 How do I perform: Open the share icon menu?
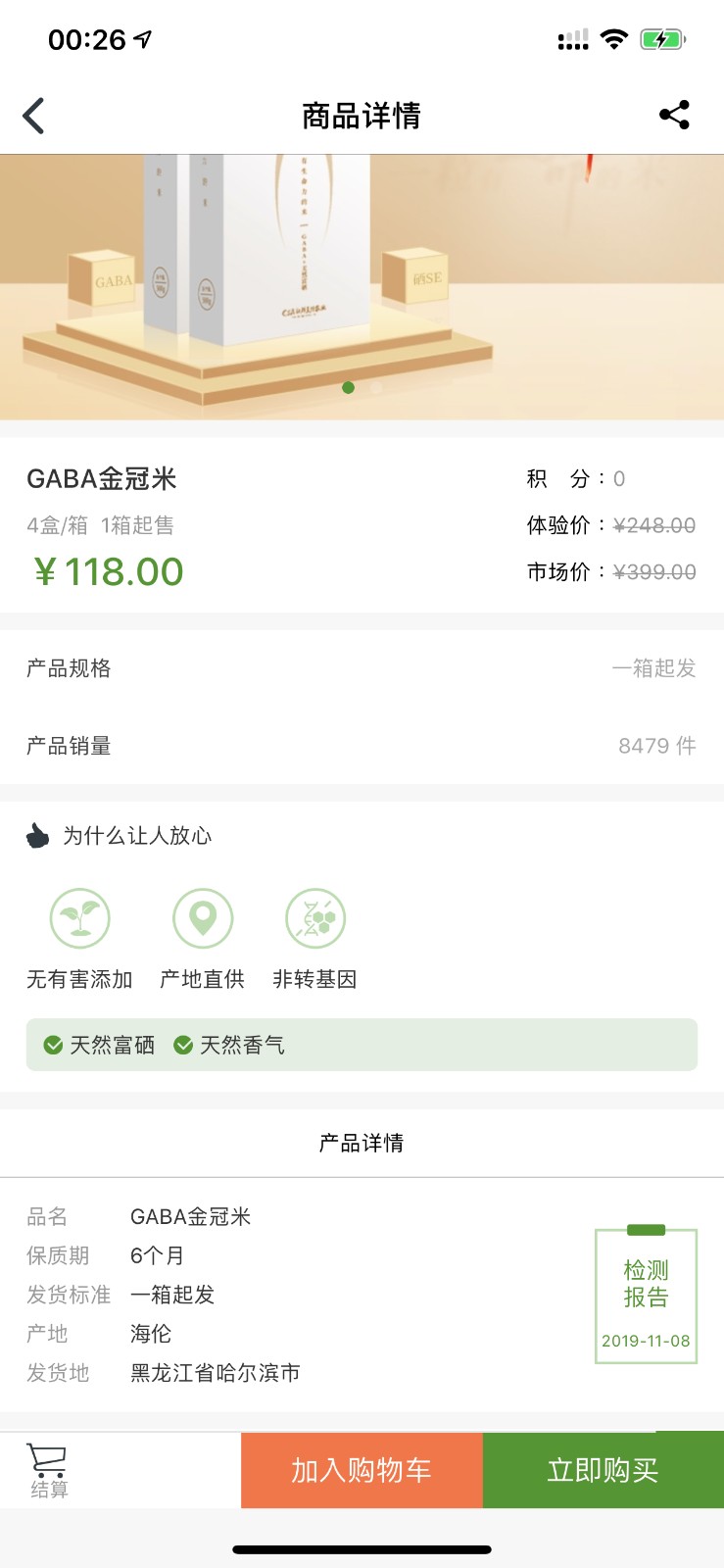(674, 115)
